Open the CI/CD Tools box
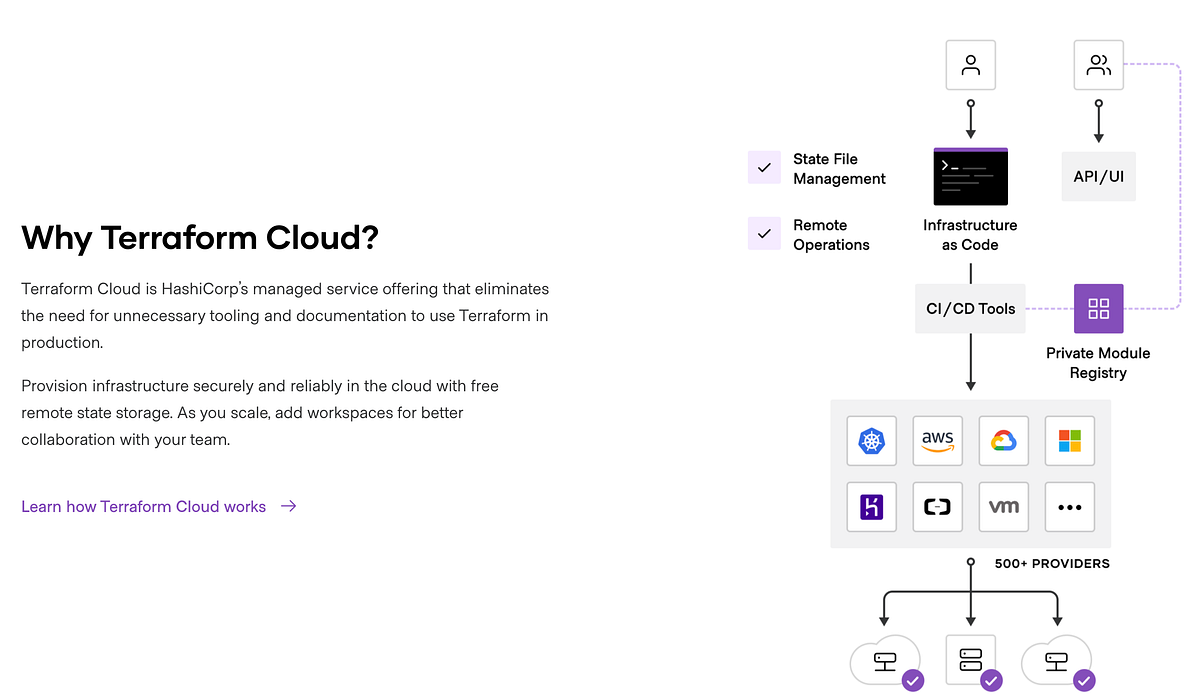 click(970, 308)
